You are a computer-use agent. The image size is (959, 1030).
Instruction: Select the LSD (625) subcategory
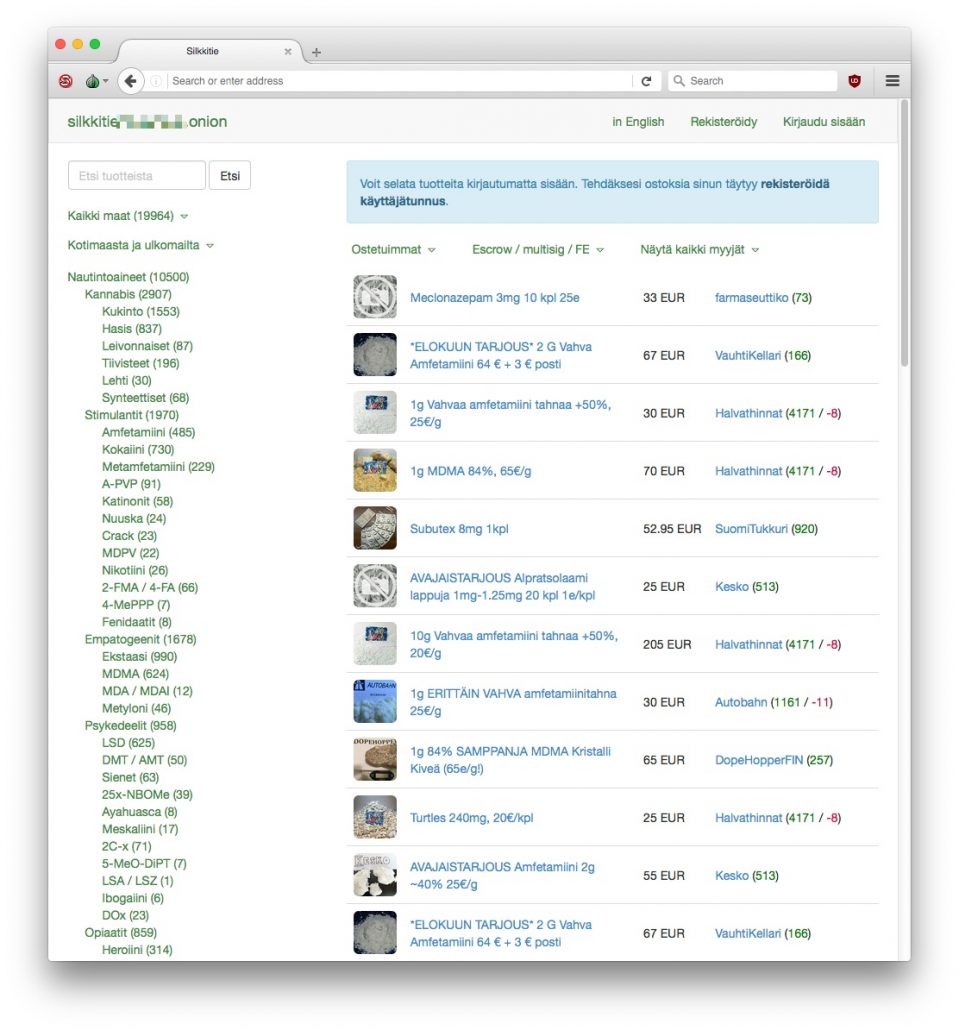pos(128,743)
